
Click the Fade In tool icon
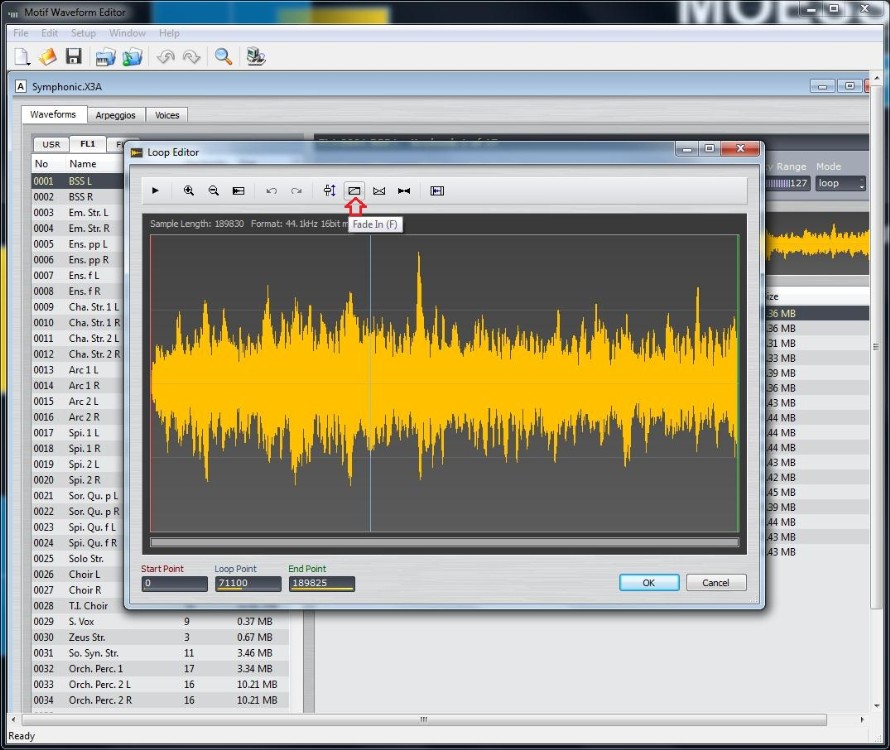coord(354,191)
